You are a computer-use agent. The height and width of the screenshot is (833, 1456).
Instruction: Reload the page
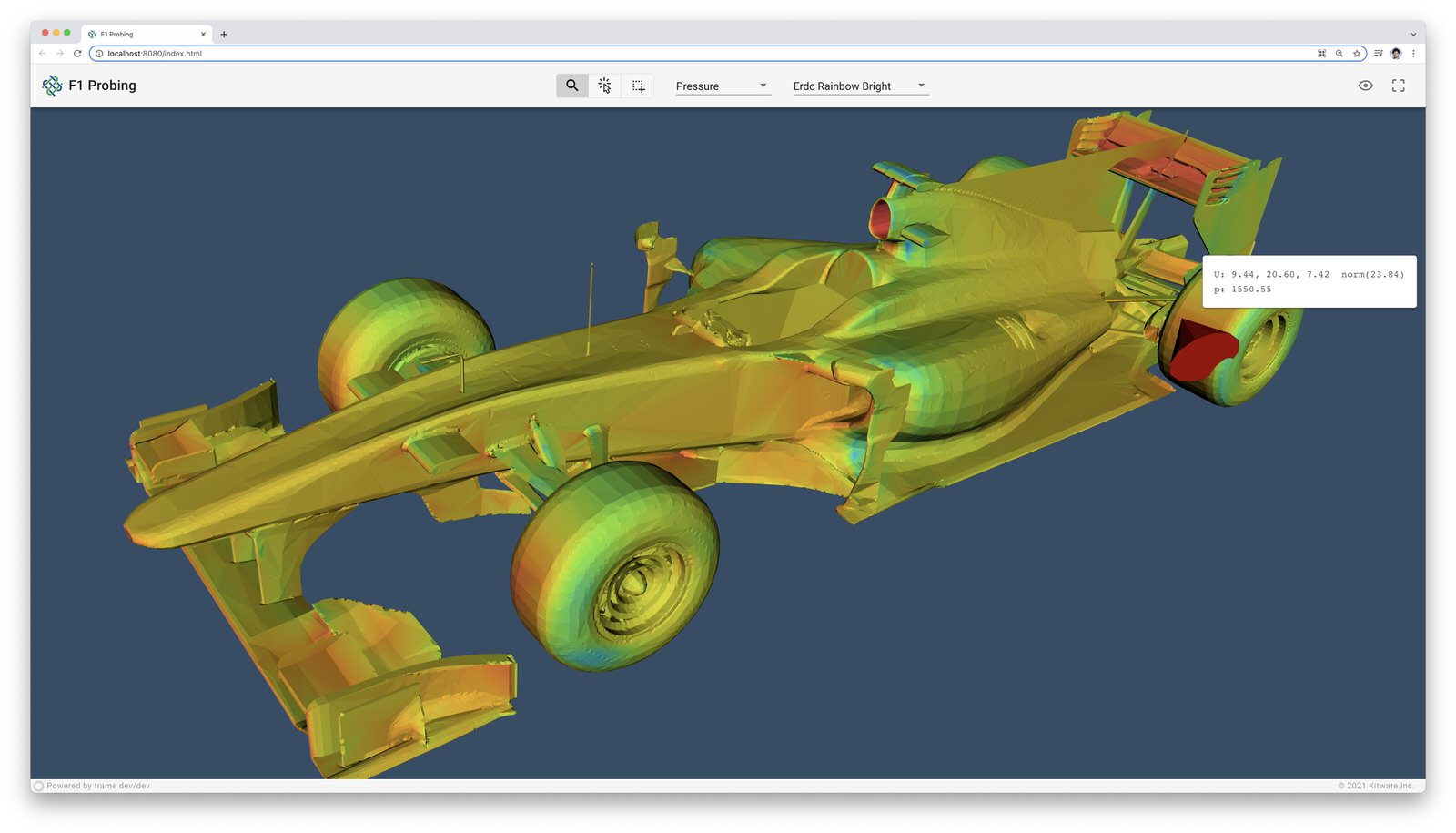click(77, 54)
